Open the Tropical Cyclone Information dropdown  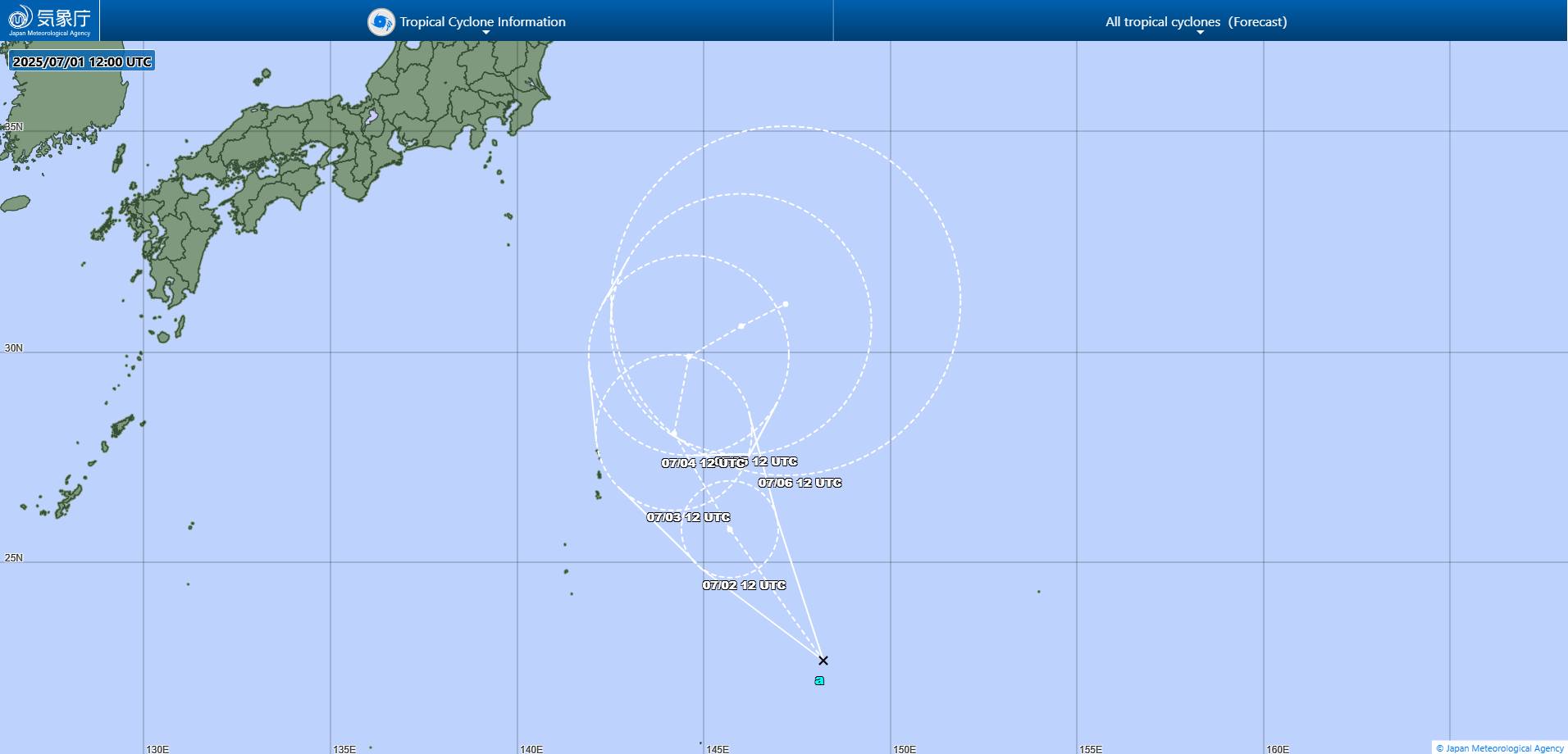[482, 22]
